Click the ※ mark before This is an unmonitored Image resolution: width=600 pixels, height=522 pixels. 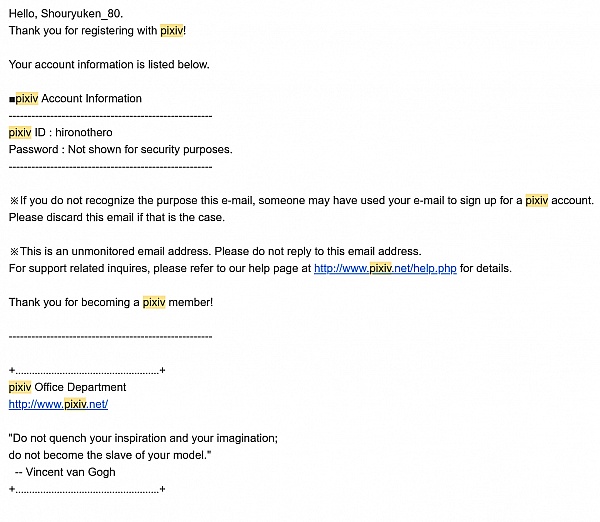[14, 251]
